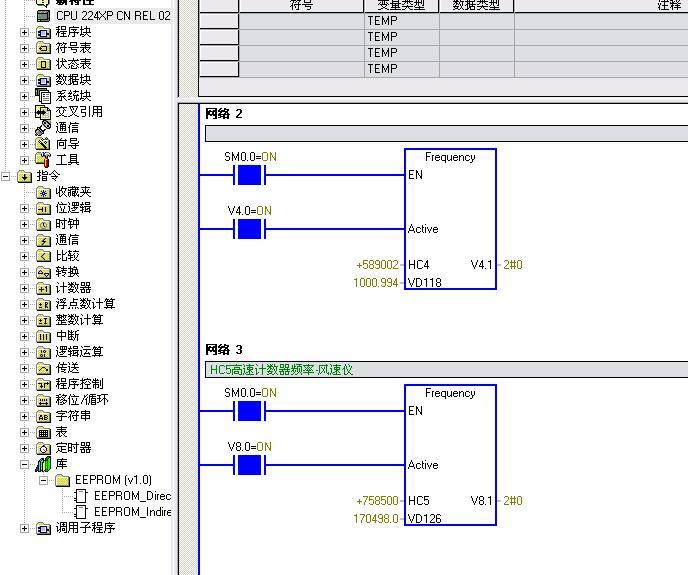Collapse the 库 libraries node
Viewport: 688px width, 575px height.
(25, 464)
